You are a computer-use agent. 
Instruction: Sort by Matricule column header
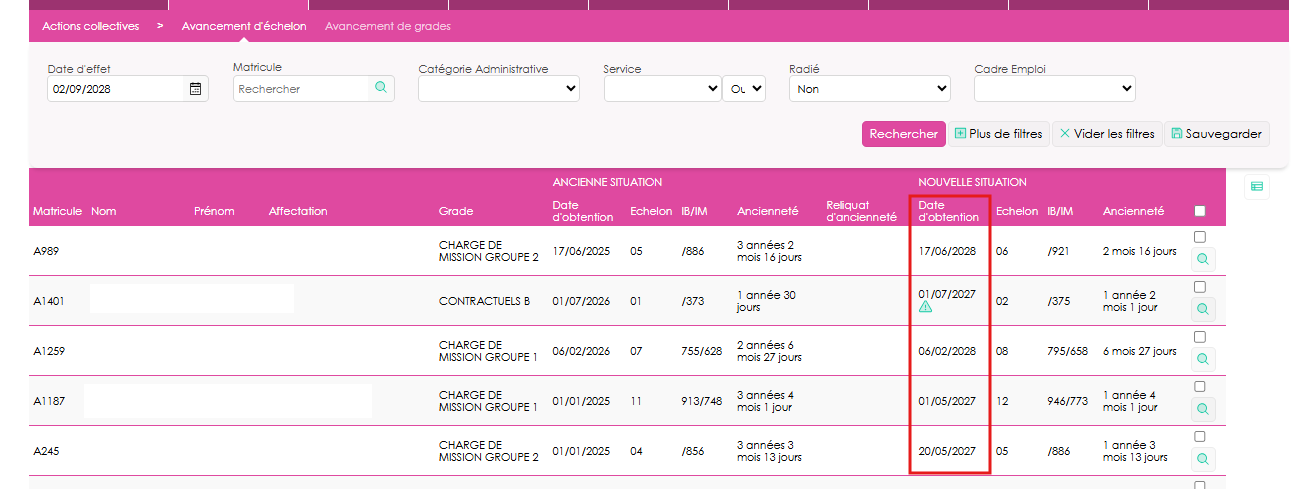point(57,211)
